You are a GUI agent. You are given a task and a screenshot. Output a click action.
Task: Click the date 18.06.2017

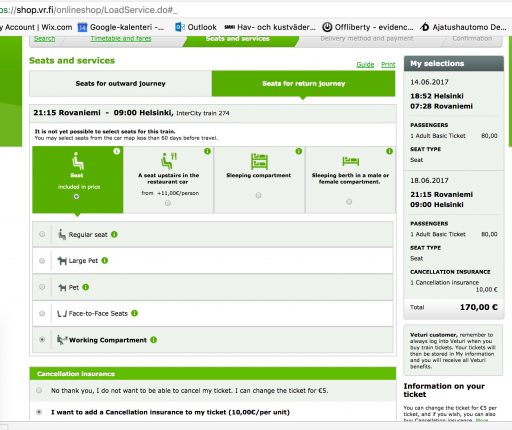(x=429, y=180)
